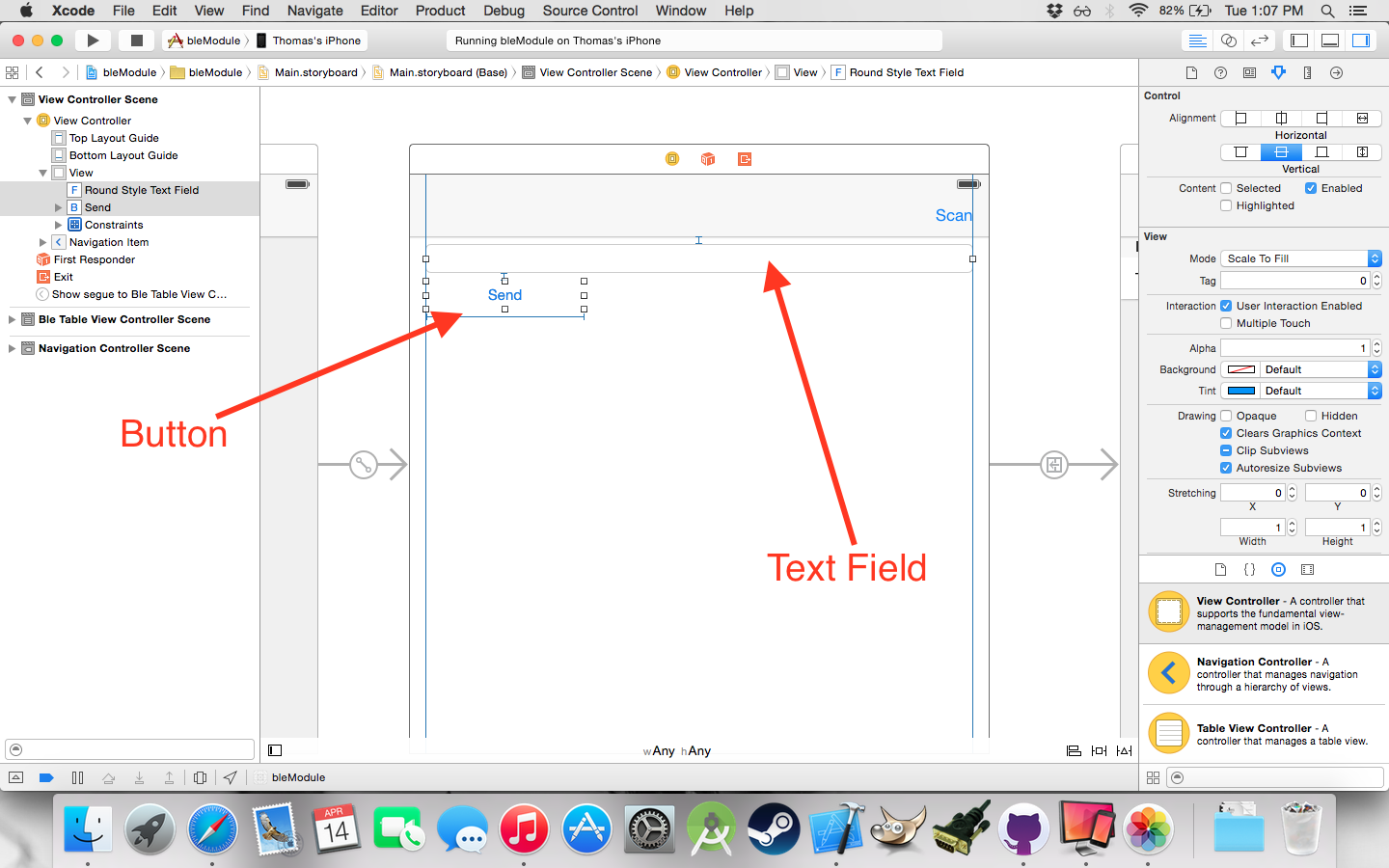This screenshot has height=868, width=1389.
Task: Open the Background color dropdown
Action: 1321,369
